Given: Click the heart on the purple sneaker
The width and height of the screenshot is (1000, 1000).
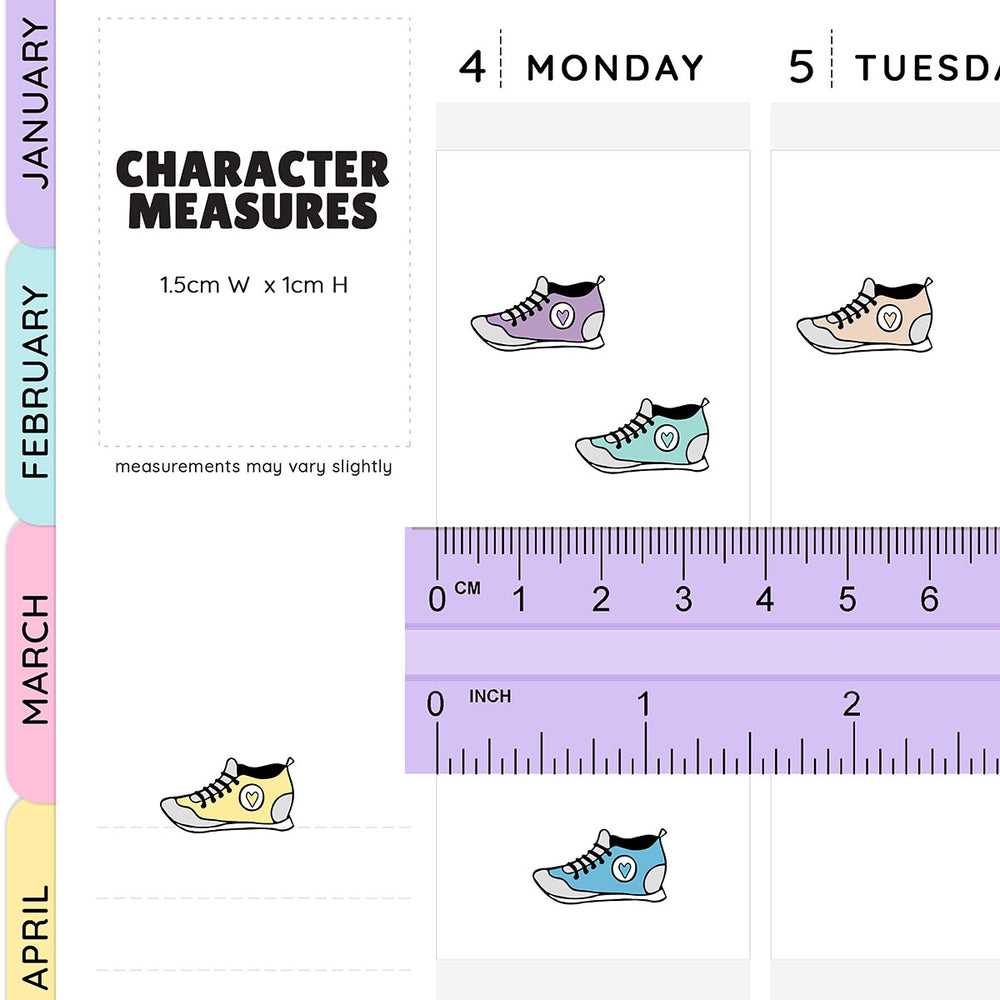Looking at the screenshot, I should click(x=564, y=317).
